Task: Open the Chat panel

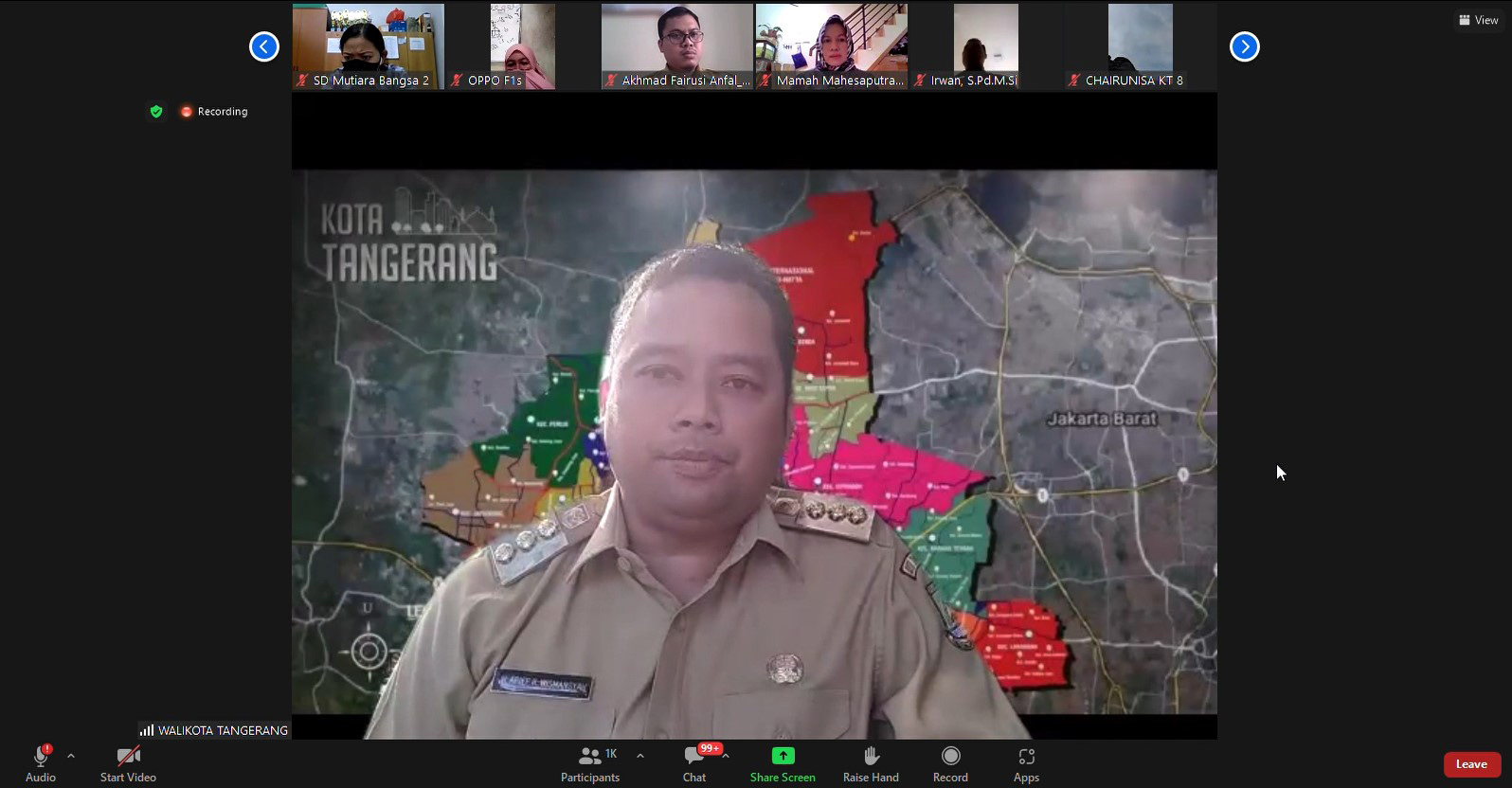Action: point(694,764)
